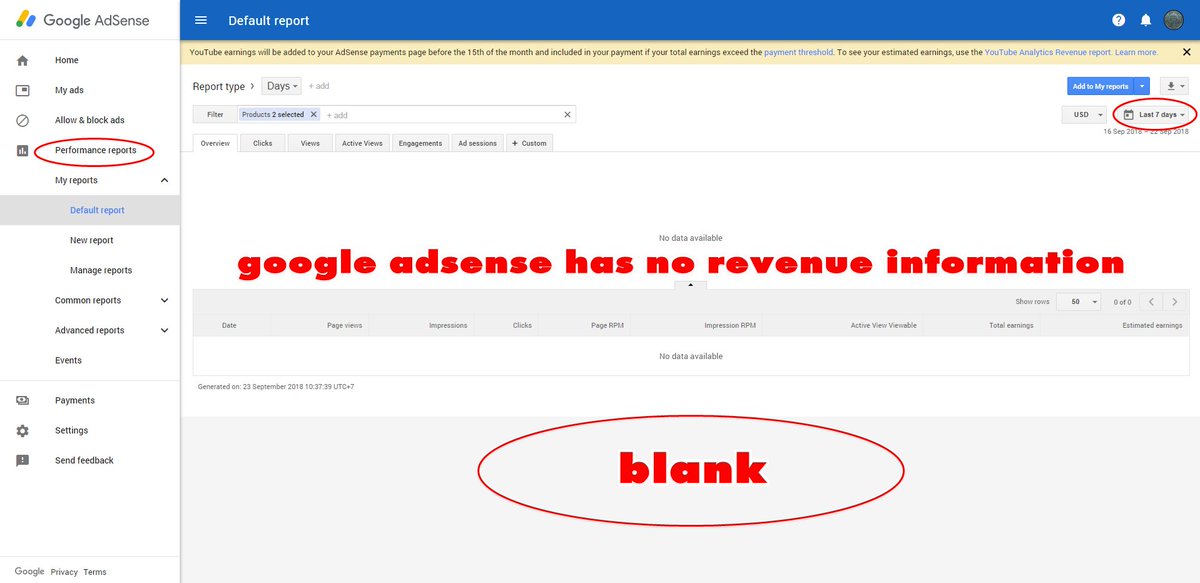Sort by the Page RPM column header
This screenshot has height=583, width=1200.
[x=607, y=325]
